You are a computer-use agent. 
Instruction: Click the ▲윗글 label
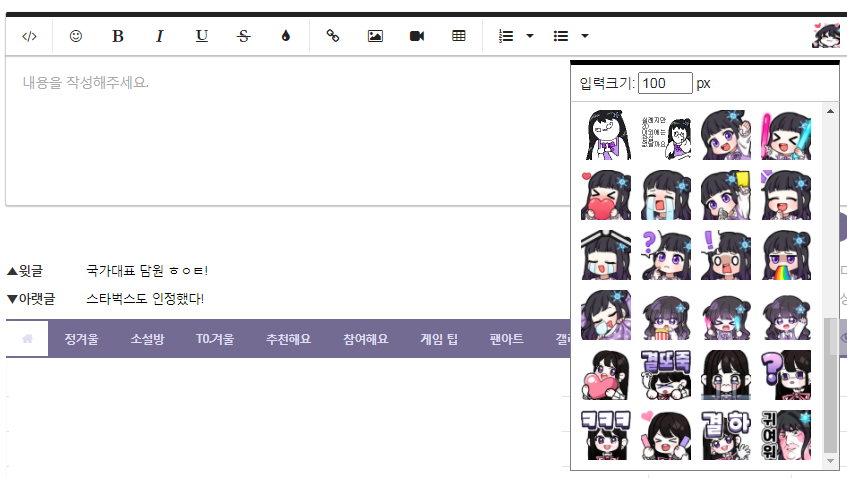[25, 271]
